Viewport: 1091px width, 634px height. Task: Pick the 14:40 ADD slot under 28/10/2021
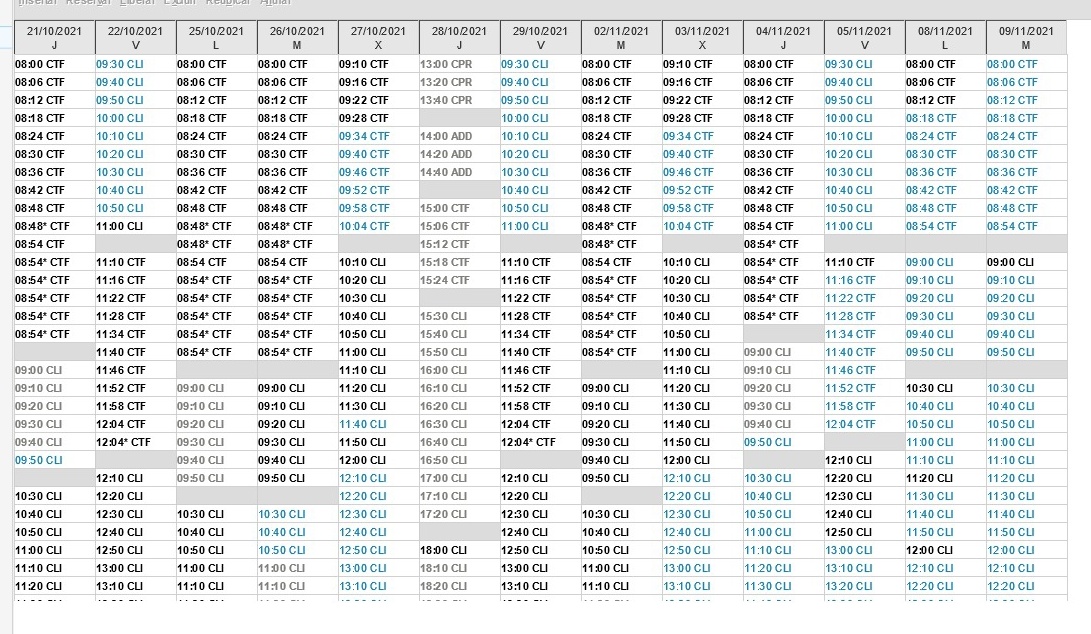coord(459,172)
